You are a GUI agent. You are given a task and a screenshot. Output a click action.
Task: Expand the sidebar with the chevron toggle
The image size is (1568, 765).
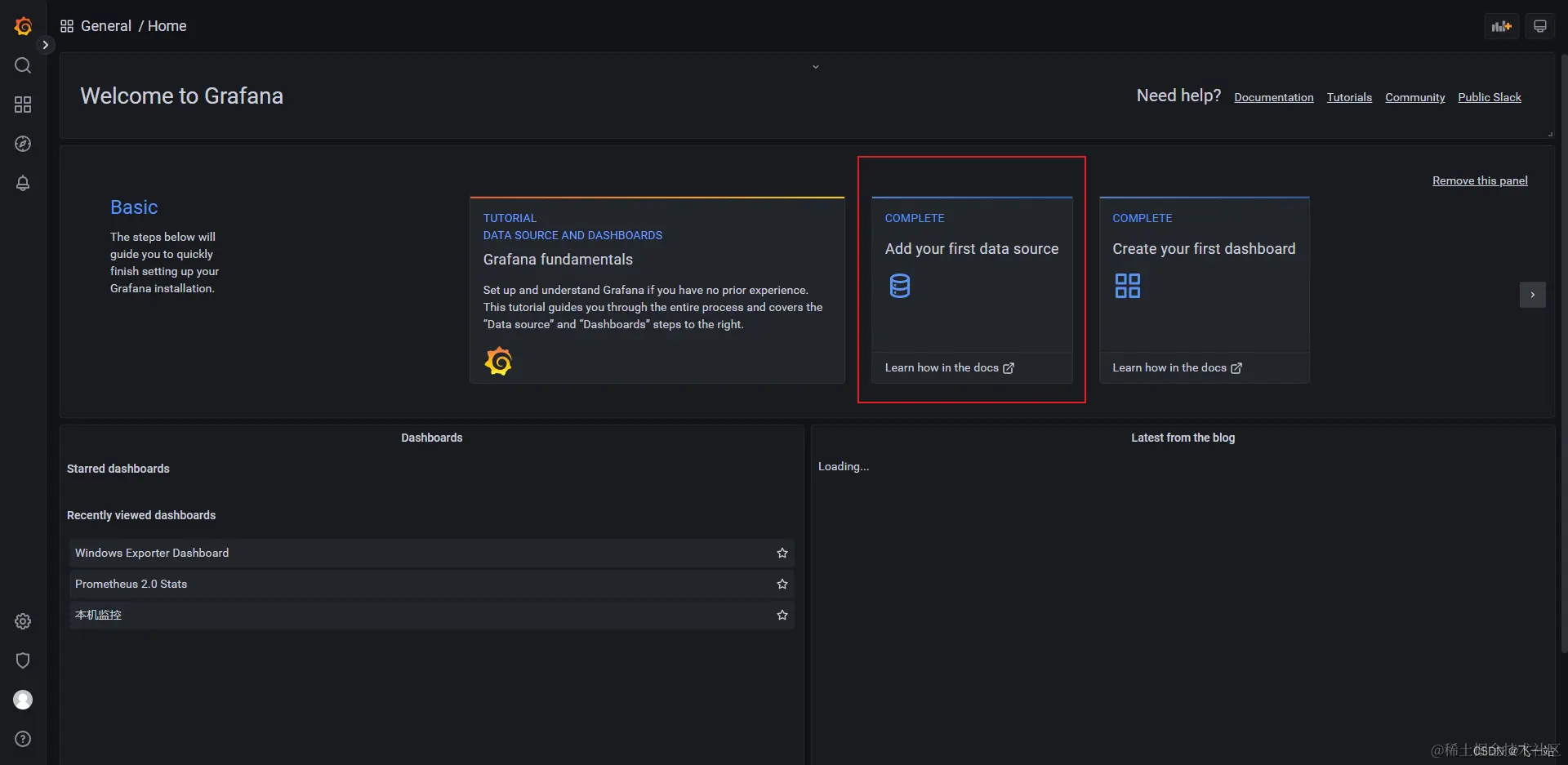point(46,45)
